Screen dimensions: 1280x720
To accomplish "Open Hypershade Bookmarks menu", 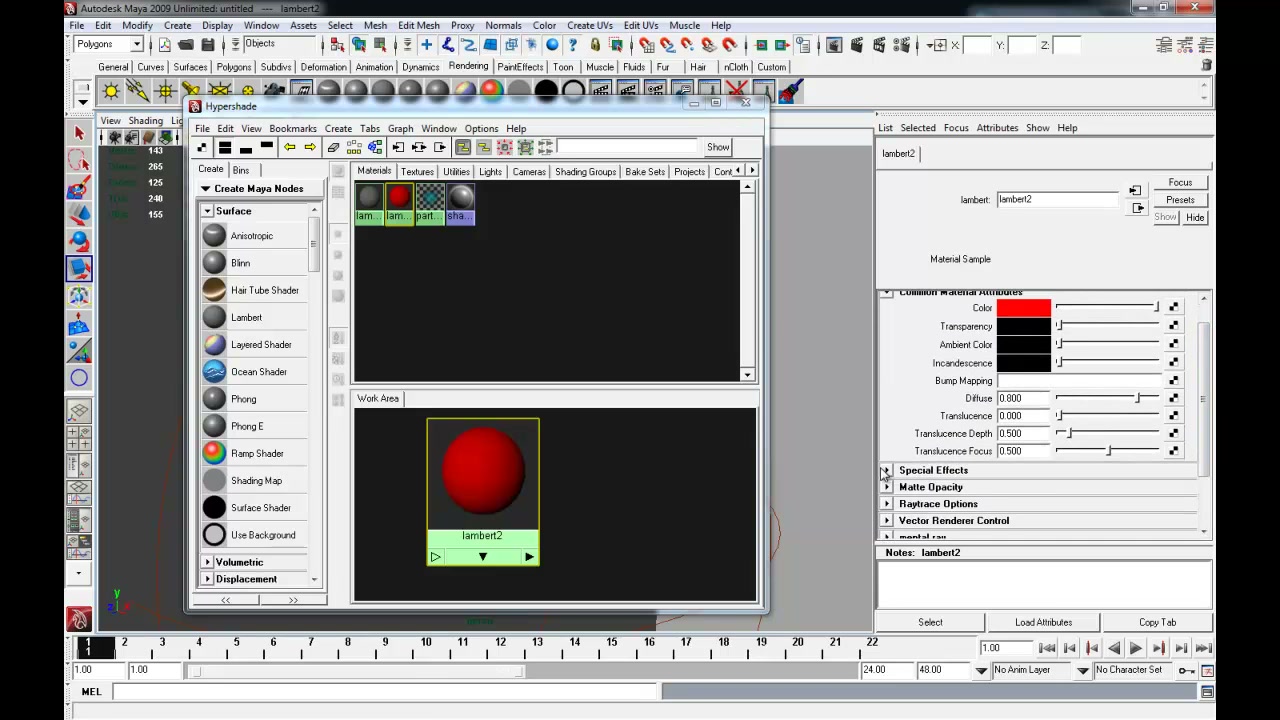I will click(292, 129).
